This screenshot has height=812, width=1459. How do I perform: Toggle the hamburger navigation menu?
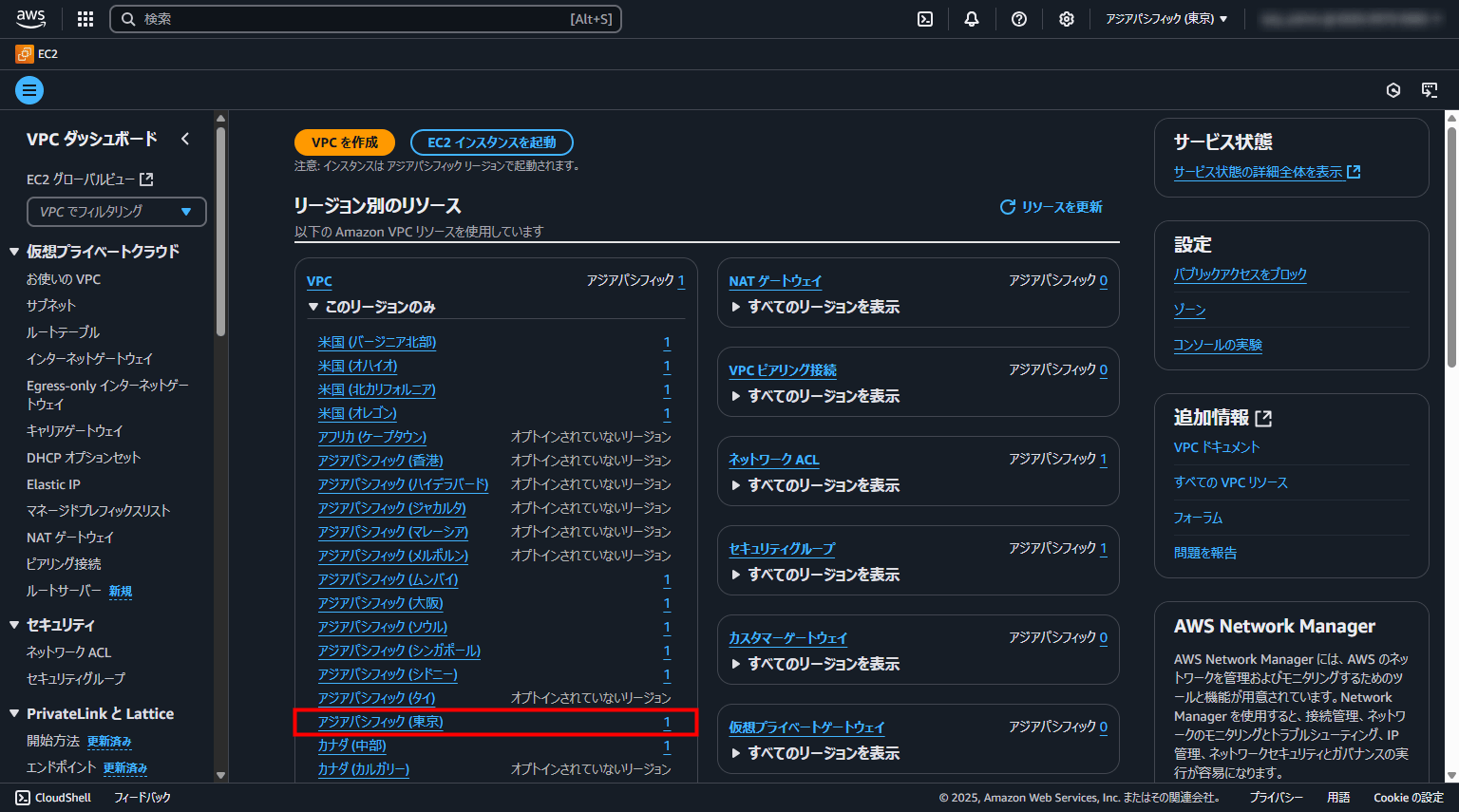point(29,90)
